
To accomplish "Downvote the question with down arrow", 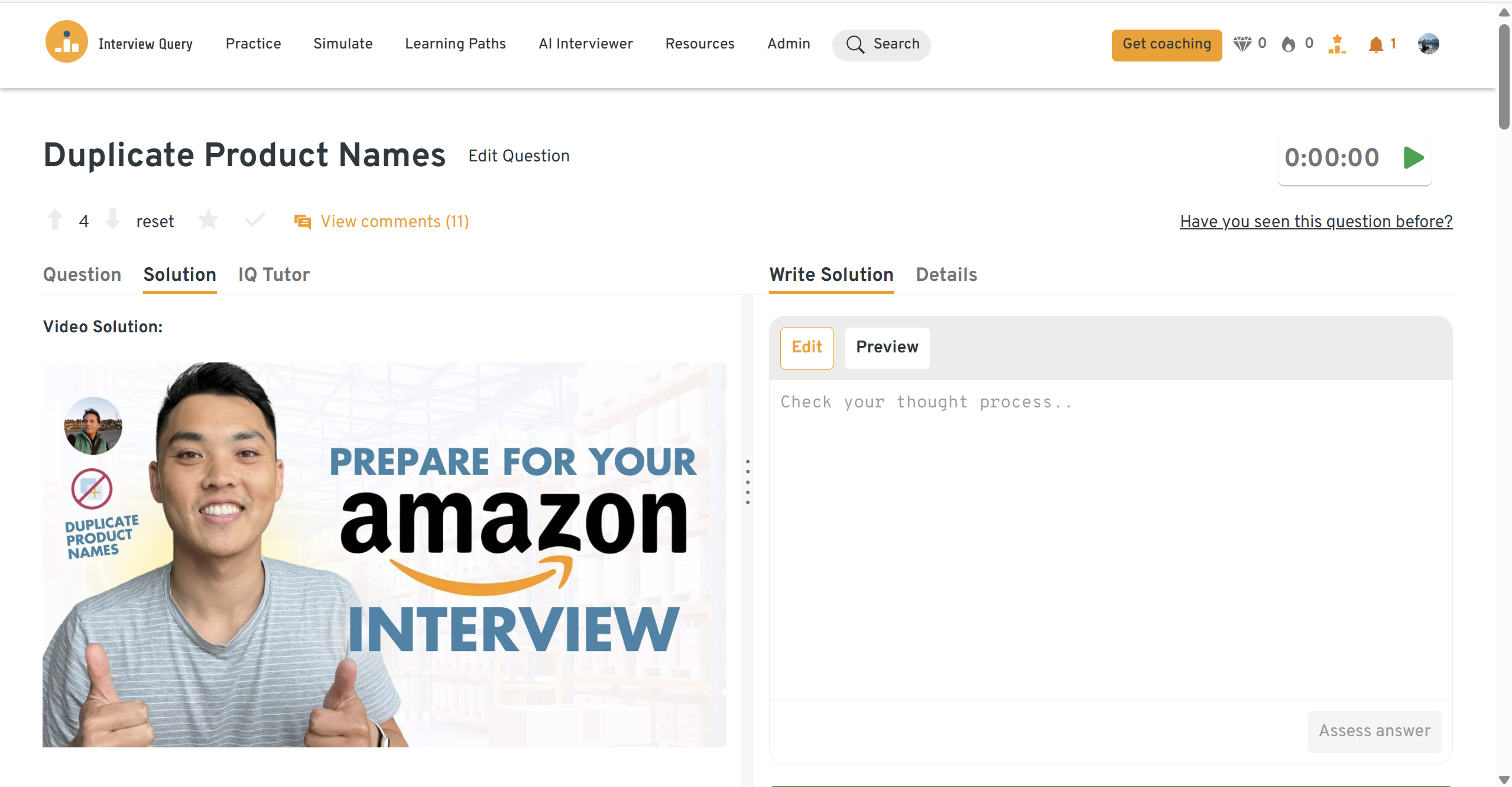I will [112, 220].
